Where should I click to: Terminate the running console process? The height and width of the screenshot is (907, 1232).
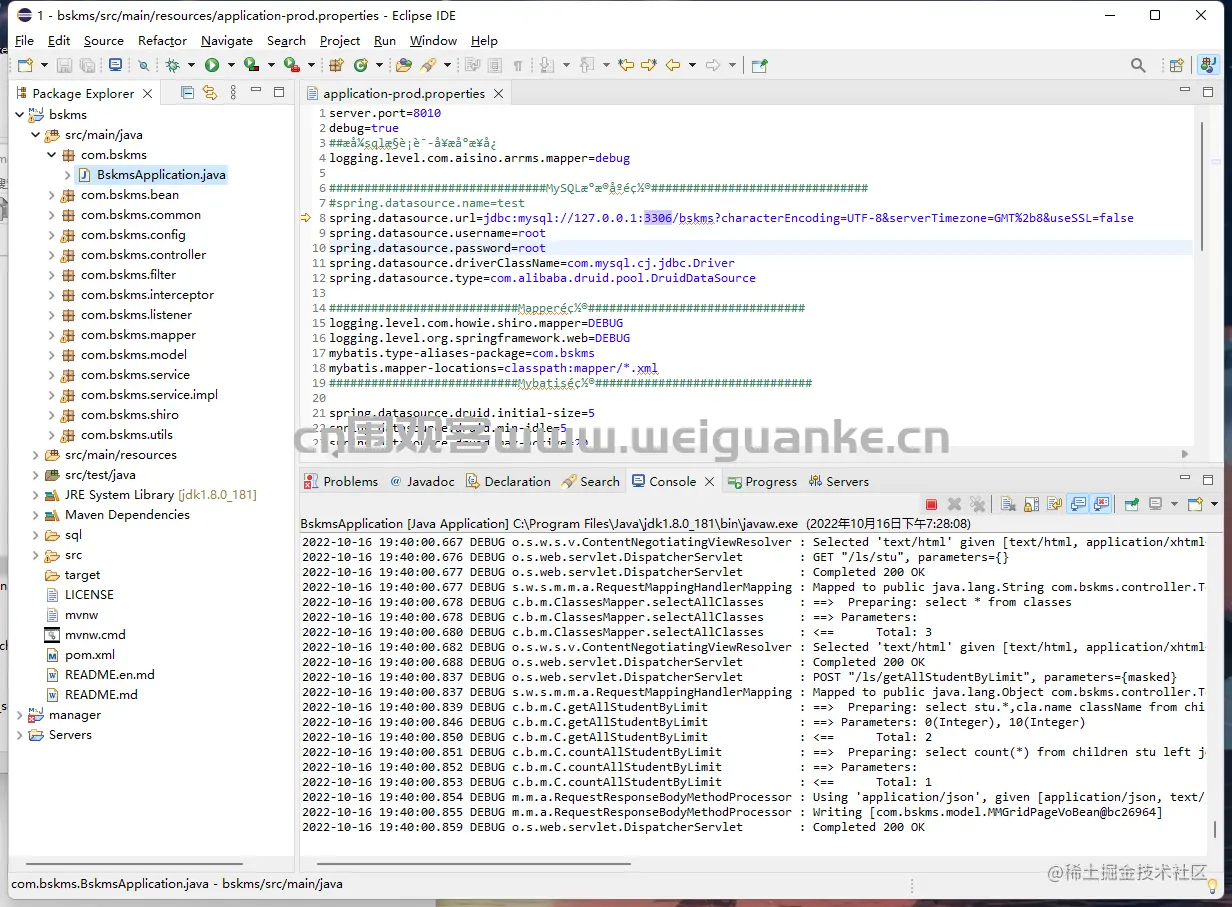click(932, 504)
